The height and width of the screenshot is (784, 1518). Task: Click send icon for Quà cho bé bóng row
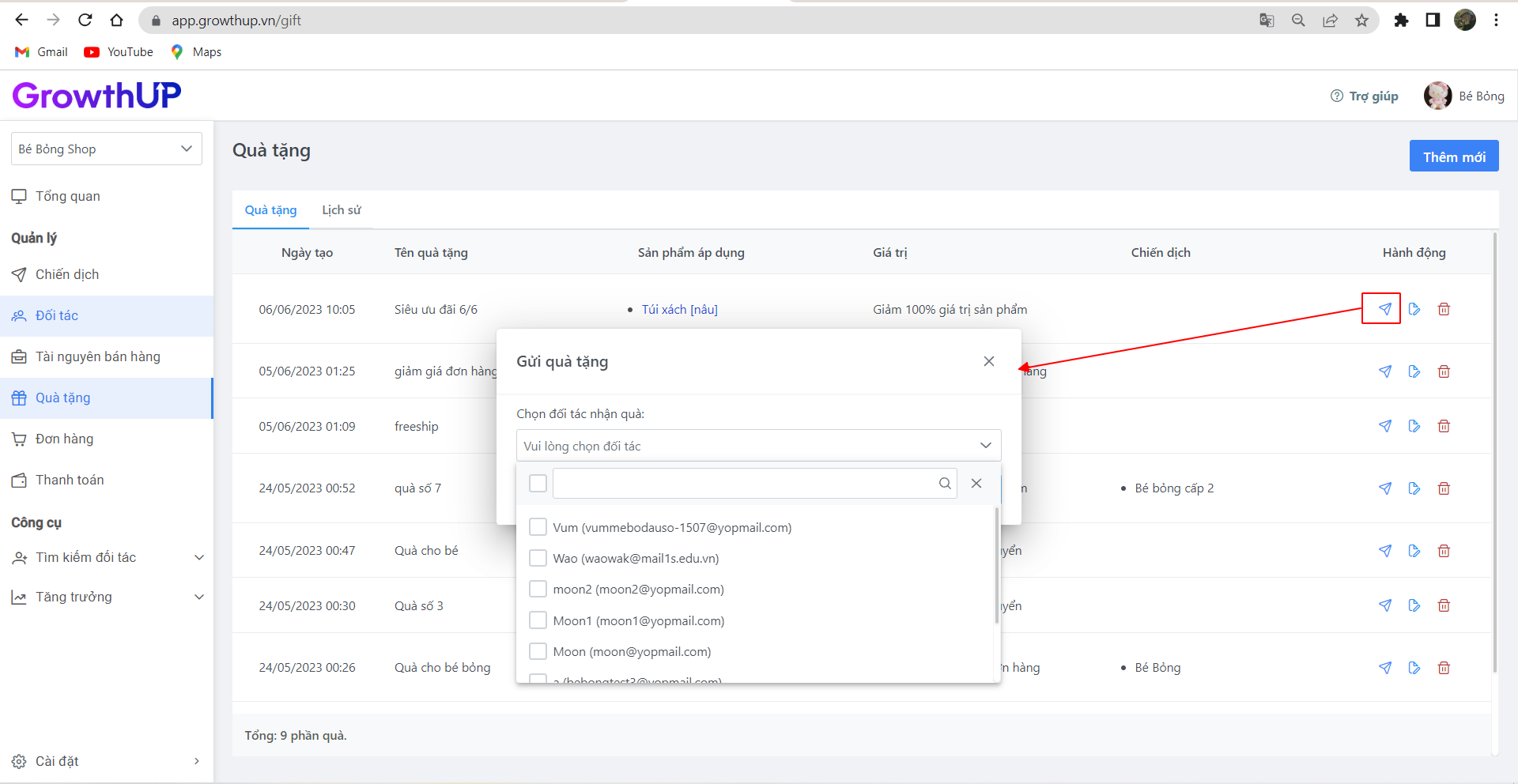[x=1384, y=668]
